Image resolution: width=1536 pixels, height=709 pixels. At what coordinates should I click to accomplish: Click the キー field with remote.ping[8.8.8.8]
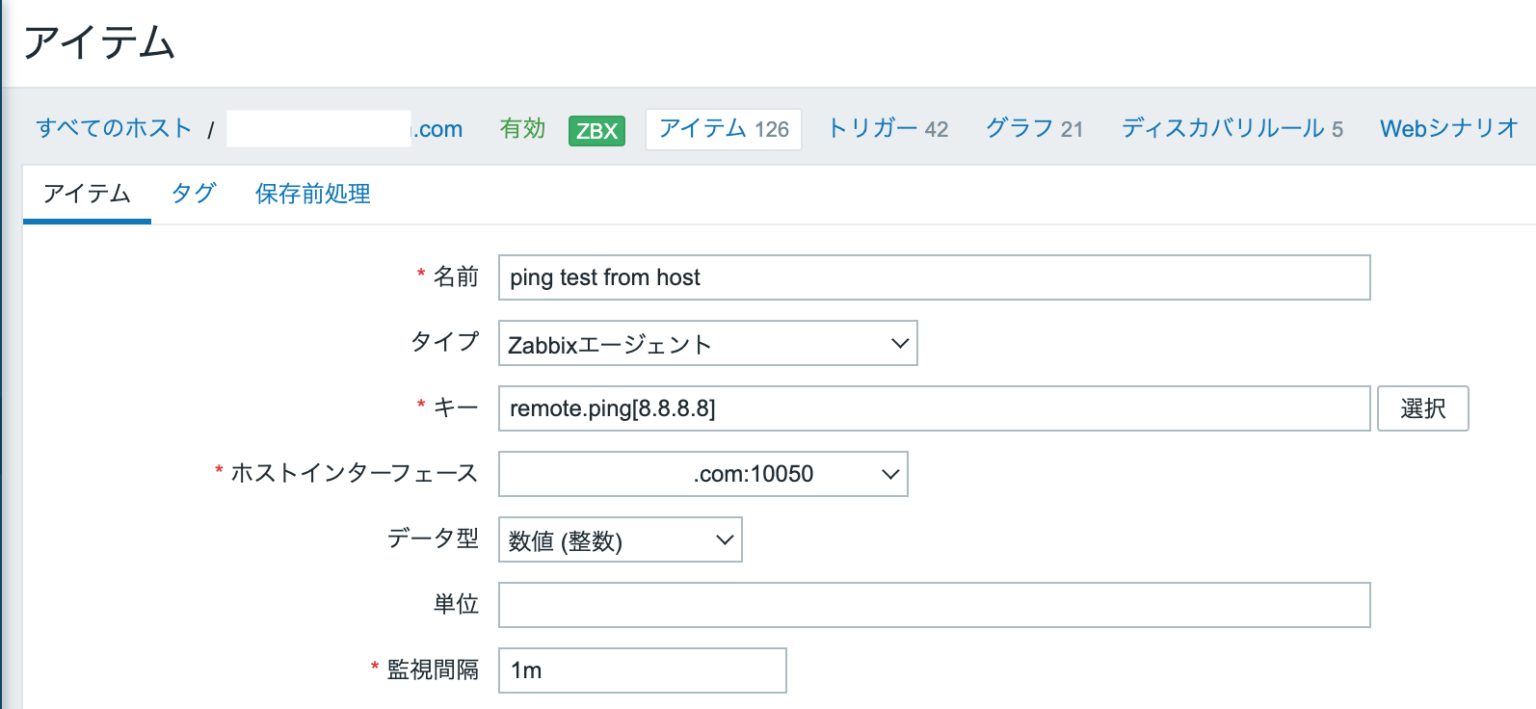[x=935, y=408]
